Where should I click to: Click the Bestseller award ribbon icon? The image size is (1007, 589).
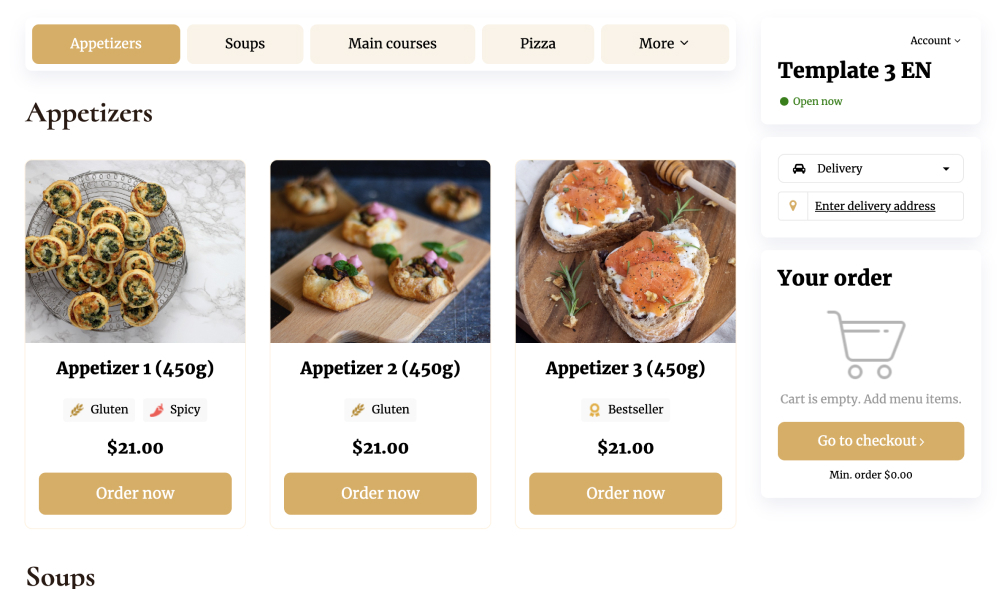tap(594, 410)
